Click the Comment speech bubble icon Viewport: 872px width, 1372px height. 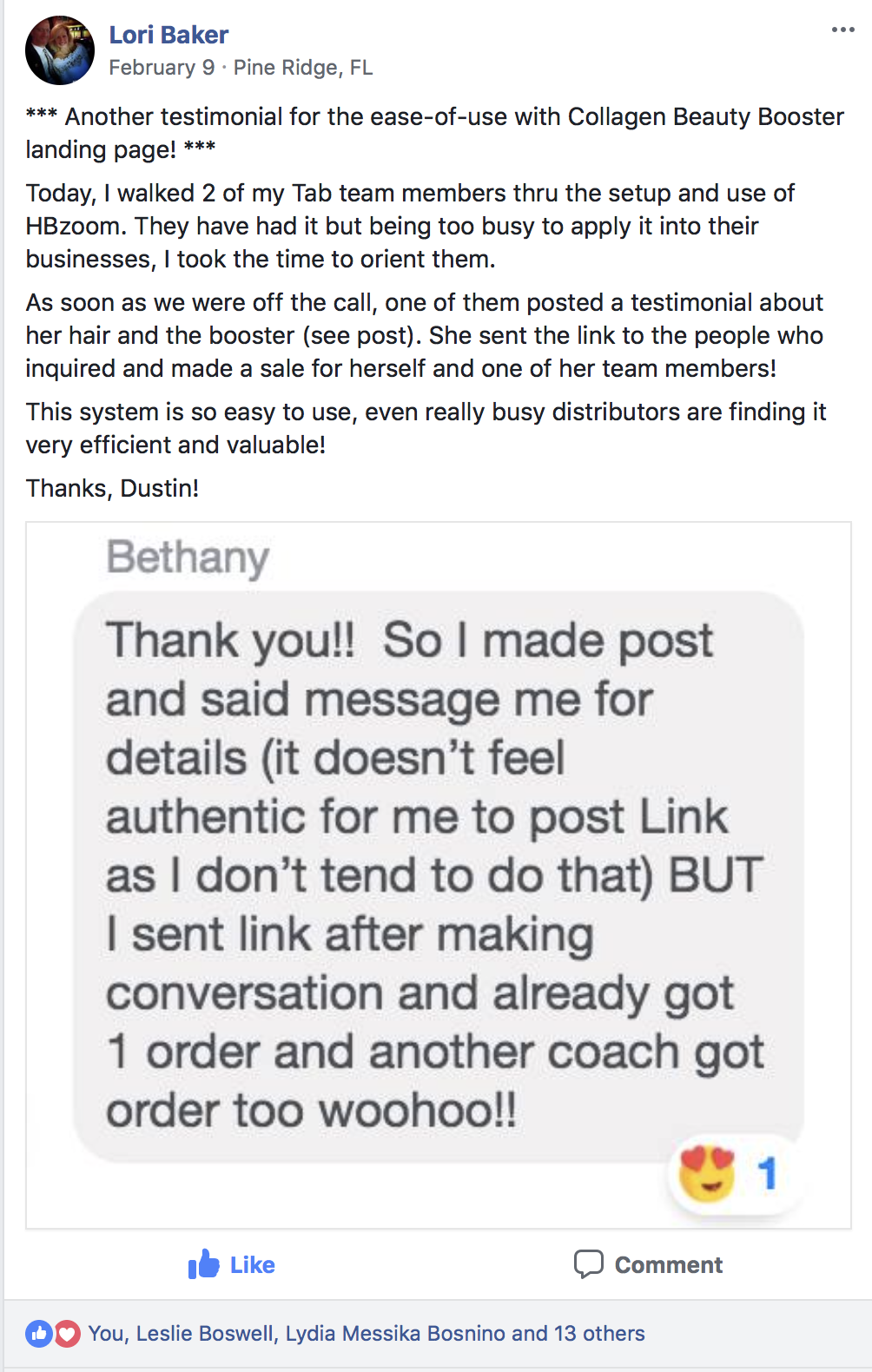(588, 1264)
